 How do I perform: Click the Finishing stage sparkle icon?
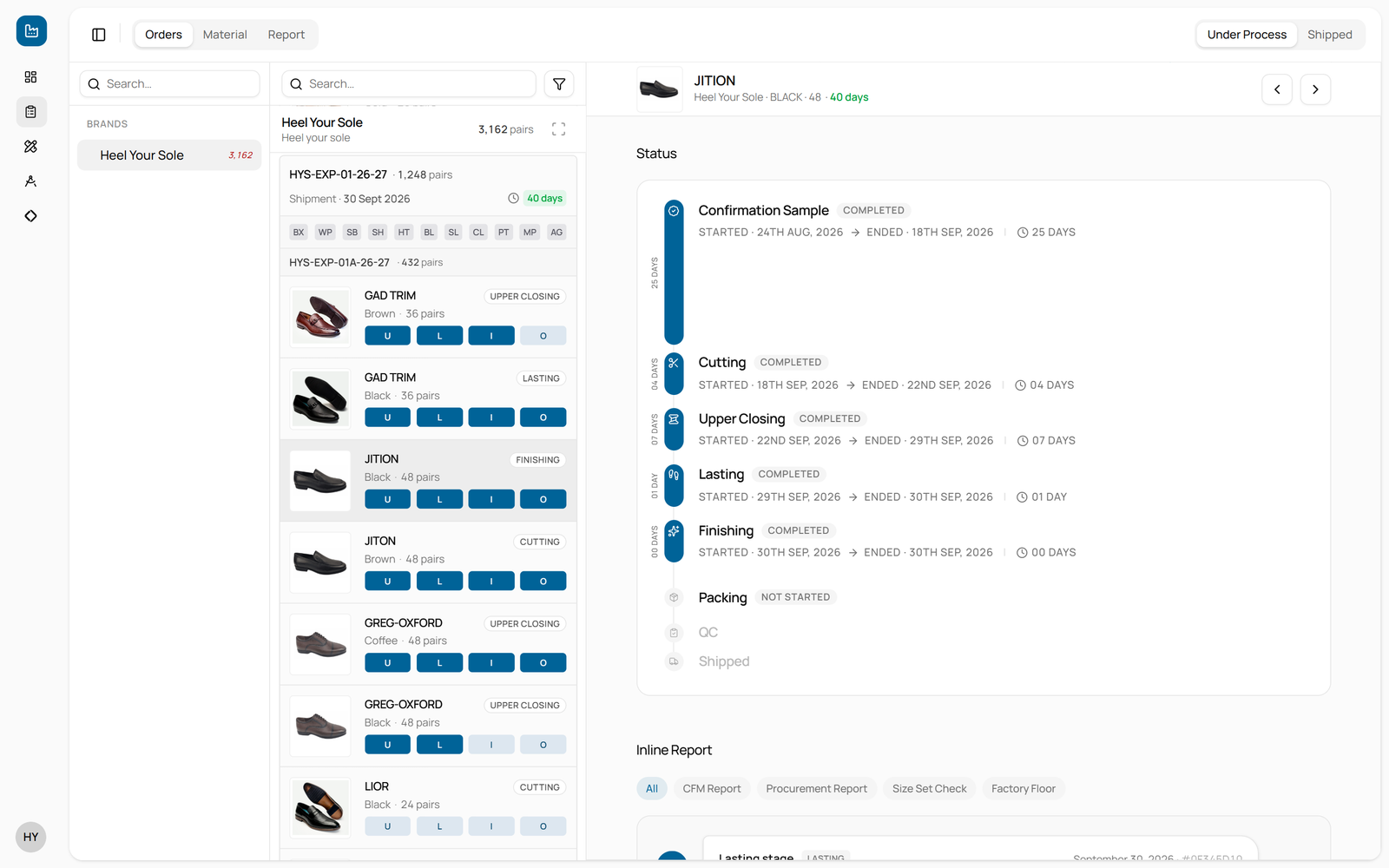pyautogui.click(x=674, y=530)
